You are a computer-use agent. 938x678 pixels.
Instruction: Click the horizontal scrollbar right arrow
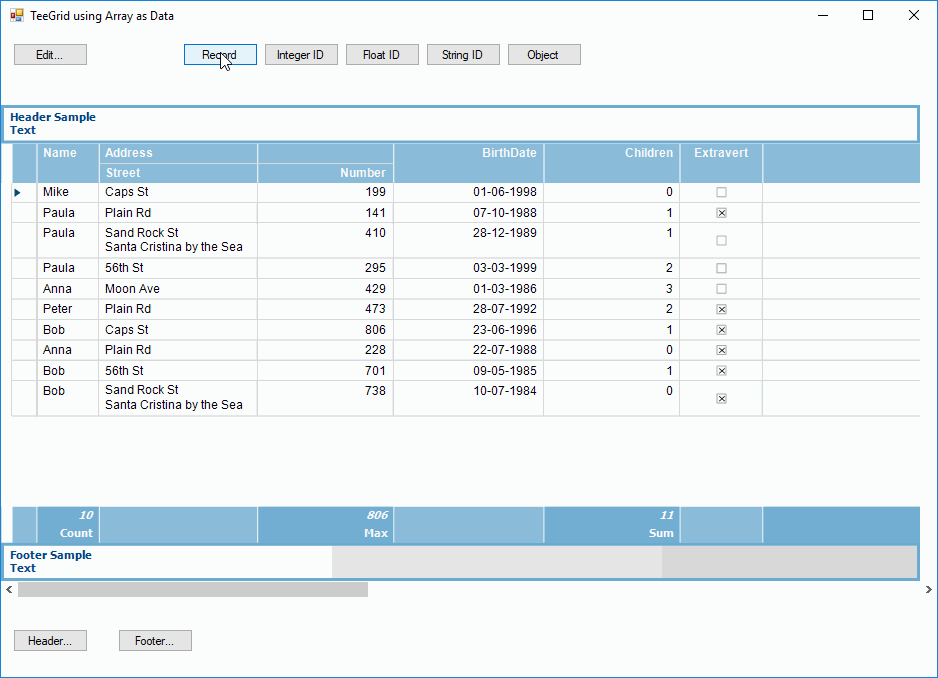[x=928, y=590]
